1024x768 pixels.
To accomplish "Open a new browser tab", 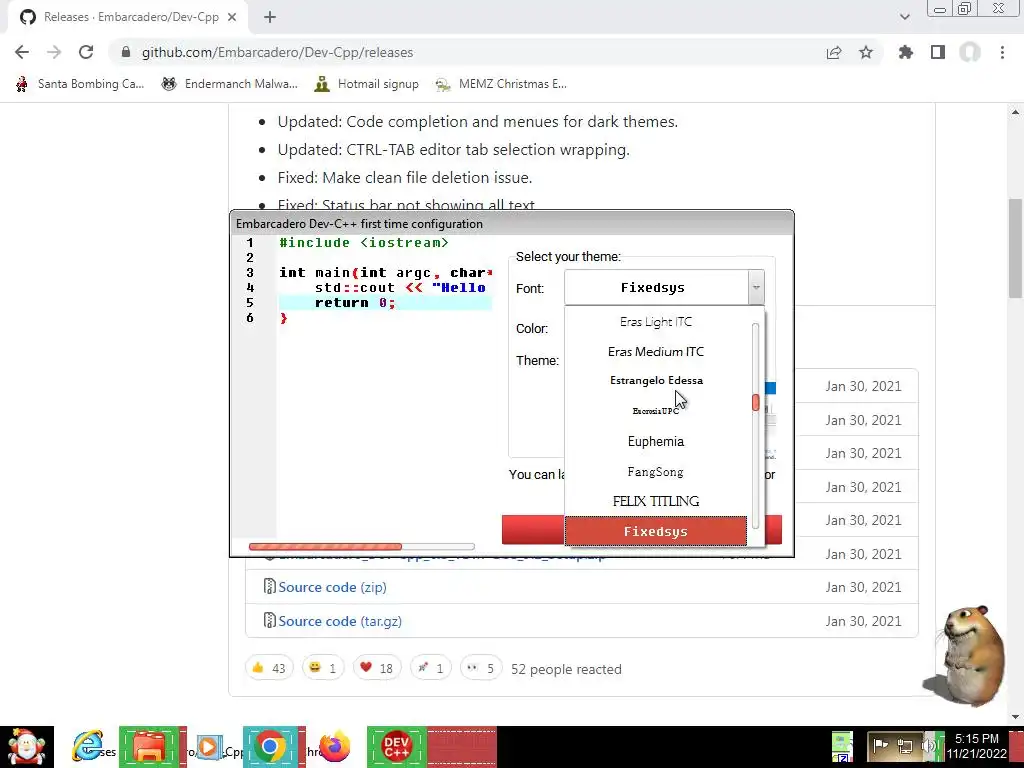I will [270, 17].
